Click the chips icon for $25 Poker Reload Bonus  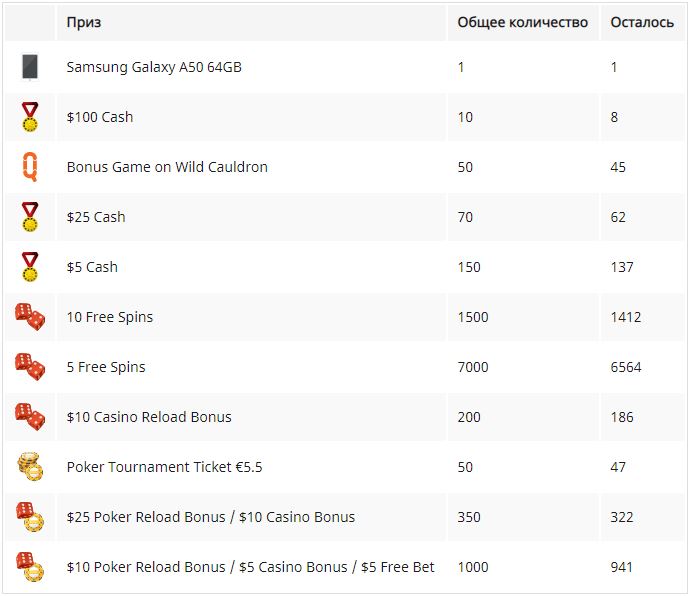pyautogui.click(x=30, y=517)
